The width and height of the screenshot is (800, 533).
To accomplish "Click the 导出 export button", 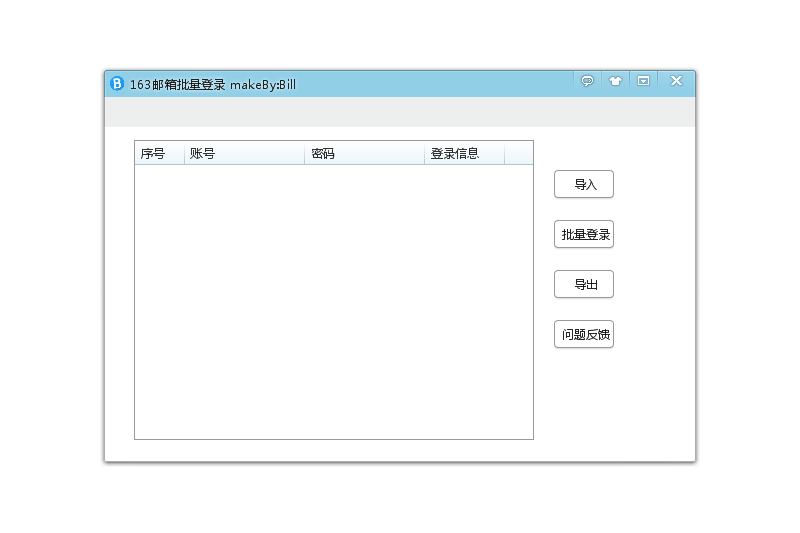I will [x=584, y=284].
